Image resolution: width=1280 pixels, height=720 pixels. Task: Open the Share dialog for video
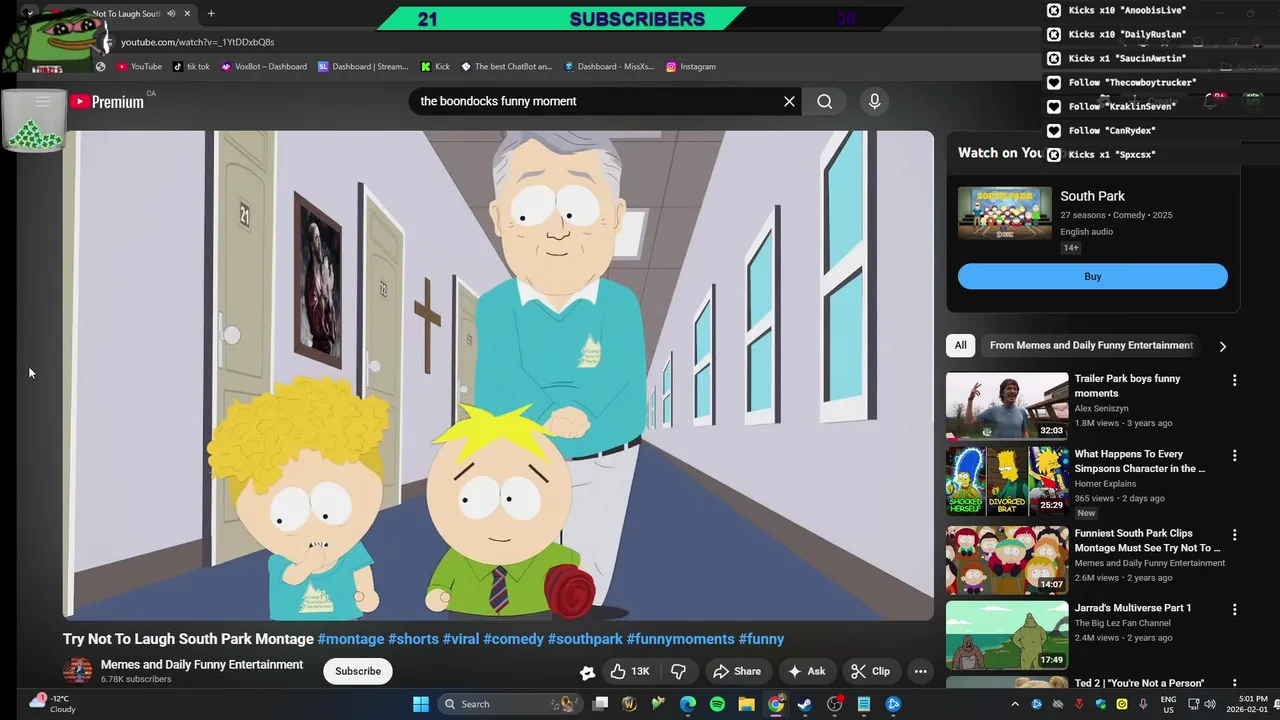(x=737, y=671)
